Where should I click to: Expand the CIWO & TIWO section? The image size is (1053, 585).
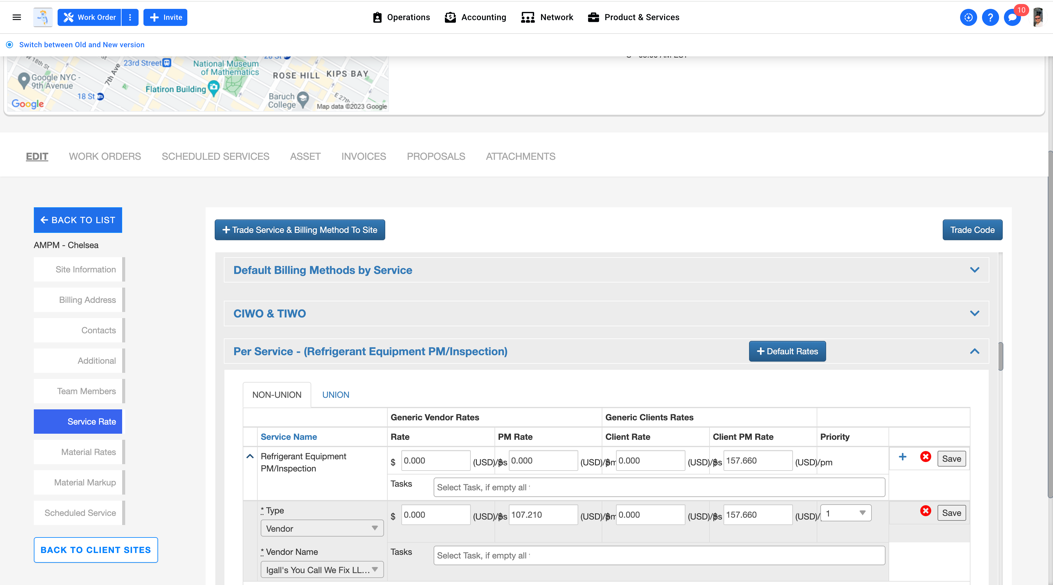[x=974, y=313]
